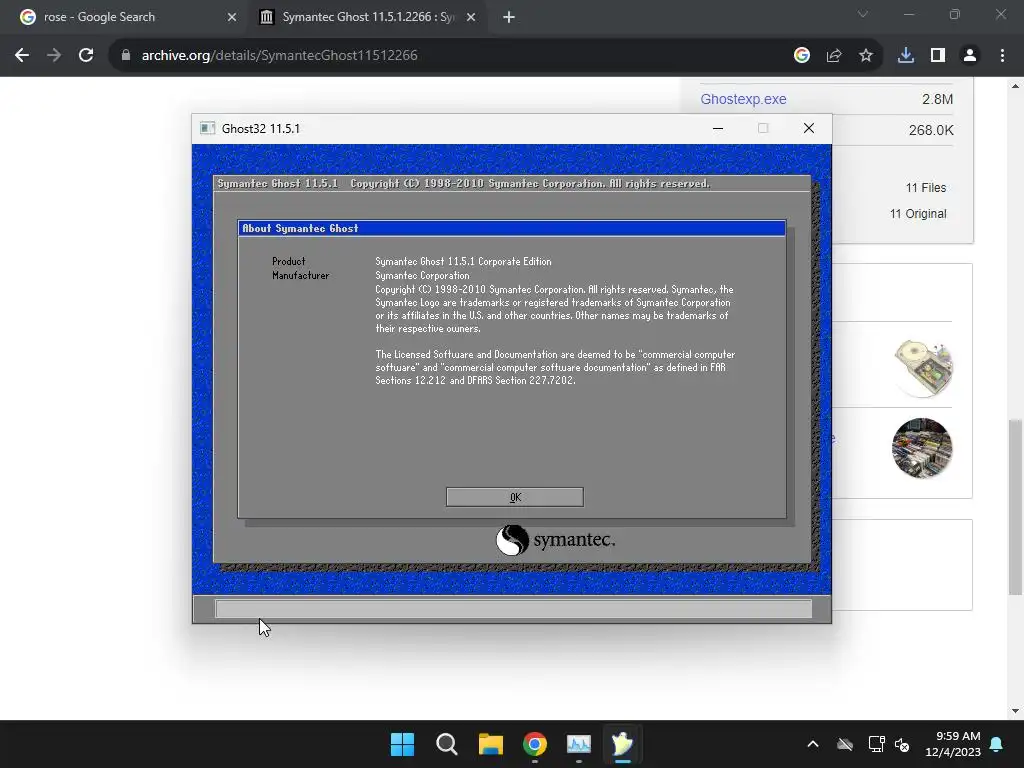Switch to Chrome from the taskbar
The image size is (1024, 768).
pos(535,744)
